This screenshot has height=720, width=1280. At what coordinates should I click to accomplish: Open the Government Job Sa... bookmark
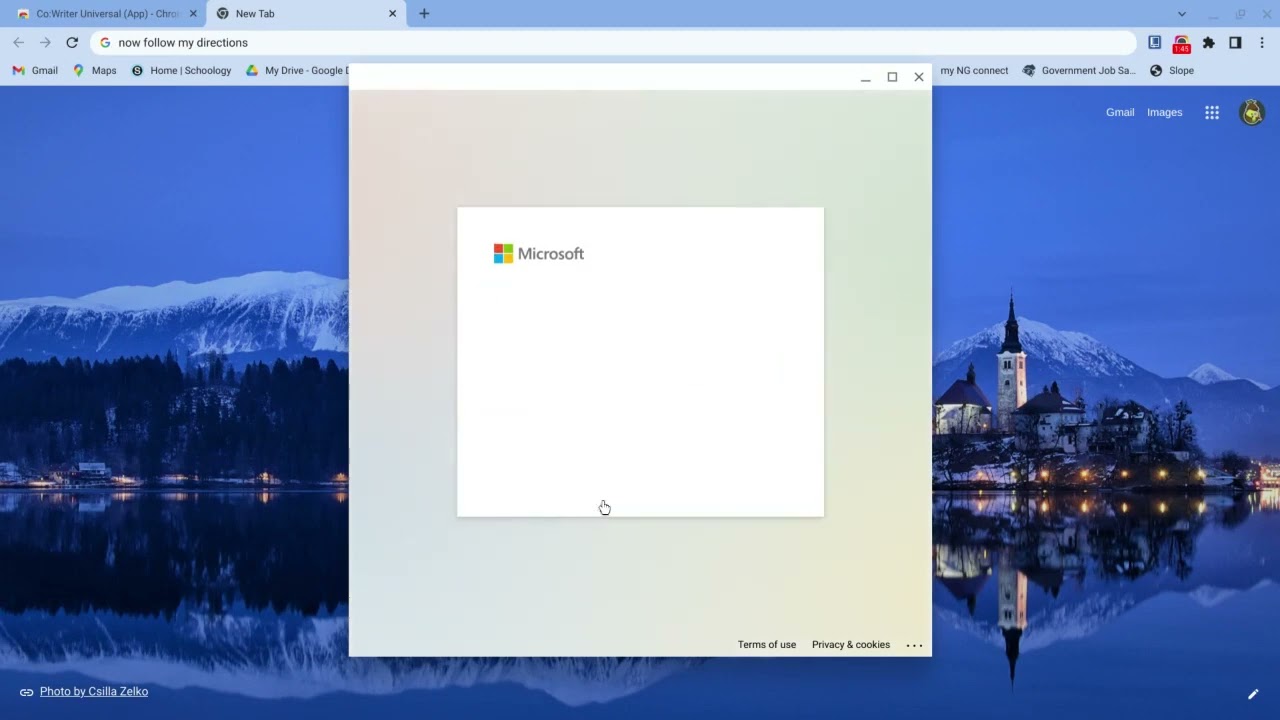pos(1079,71)
